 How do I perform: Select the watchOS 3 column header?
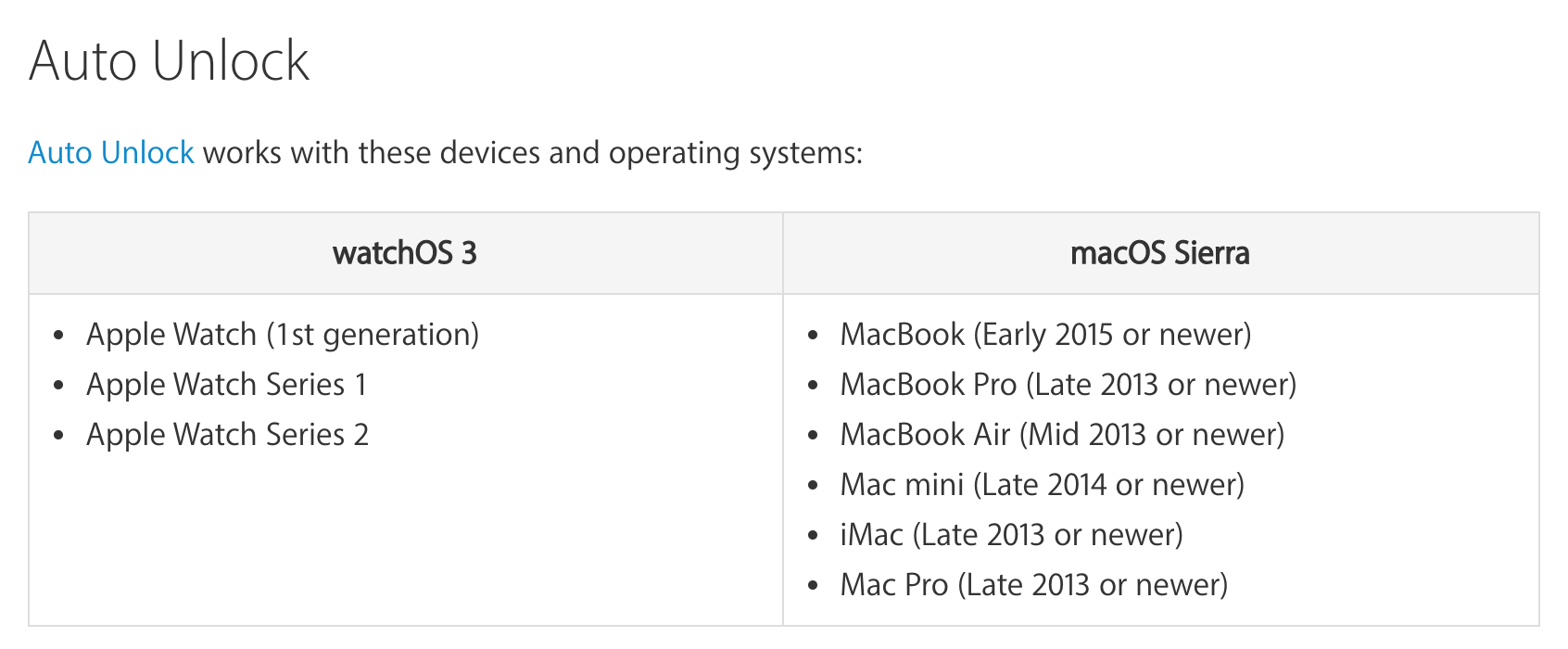[x=405, y=253]
